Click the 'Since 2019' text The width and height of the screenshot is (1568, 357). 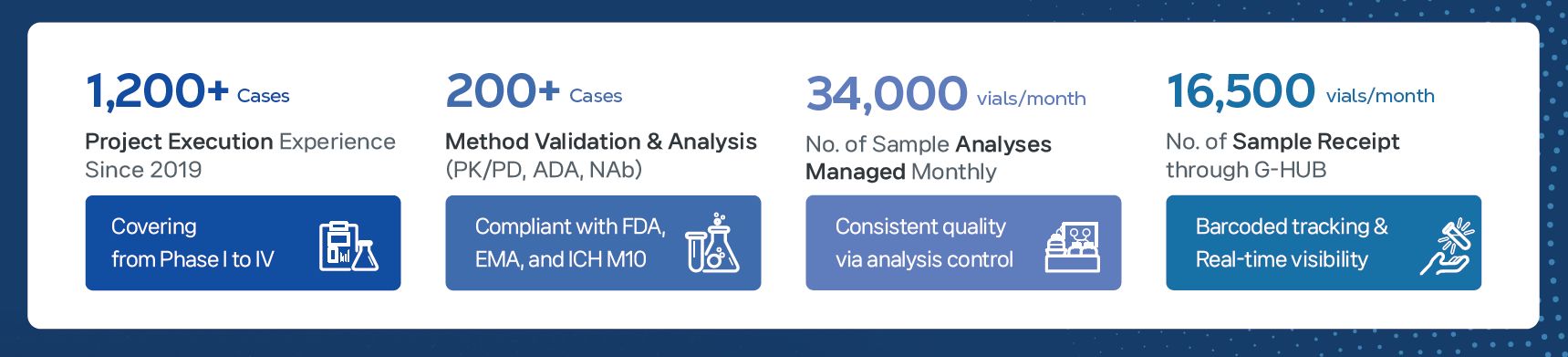pyautogui.click(x=143, y=170)
